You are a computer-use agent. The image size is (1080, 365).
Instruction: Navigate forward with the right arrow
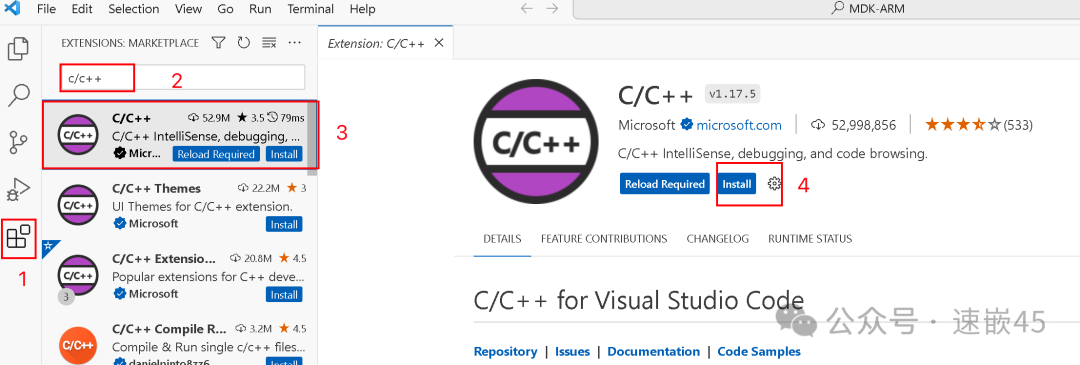[552, 9]
